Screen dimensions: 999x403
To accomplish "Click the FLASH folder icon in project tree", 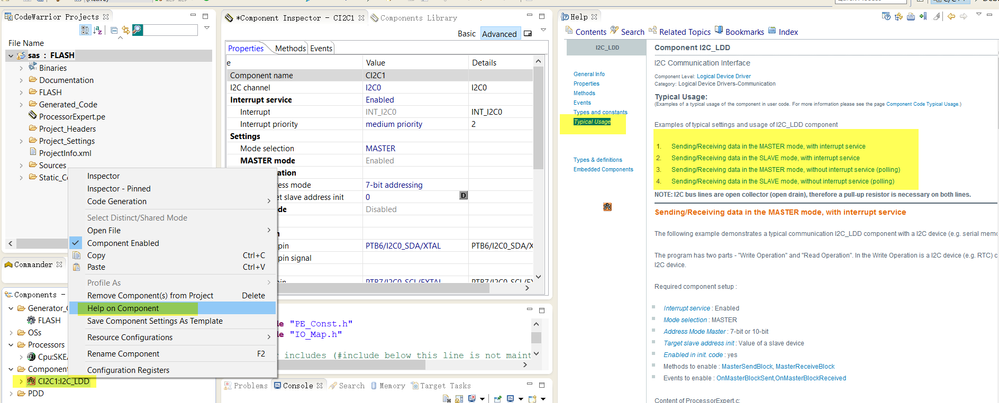I will point(32,92).
